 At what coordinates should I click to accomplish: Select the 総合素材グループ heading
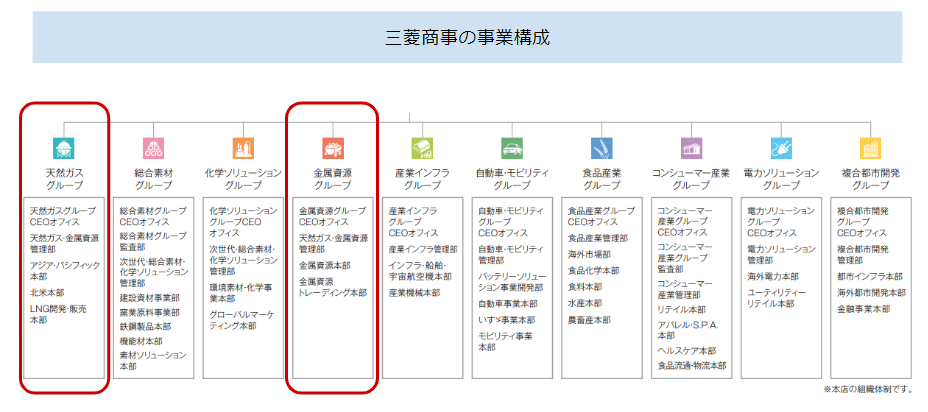tap(153, 179)
